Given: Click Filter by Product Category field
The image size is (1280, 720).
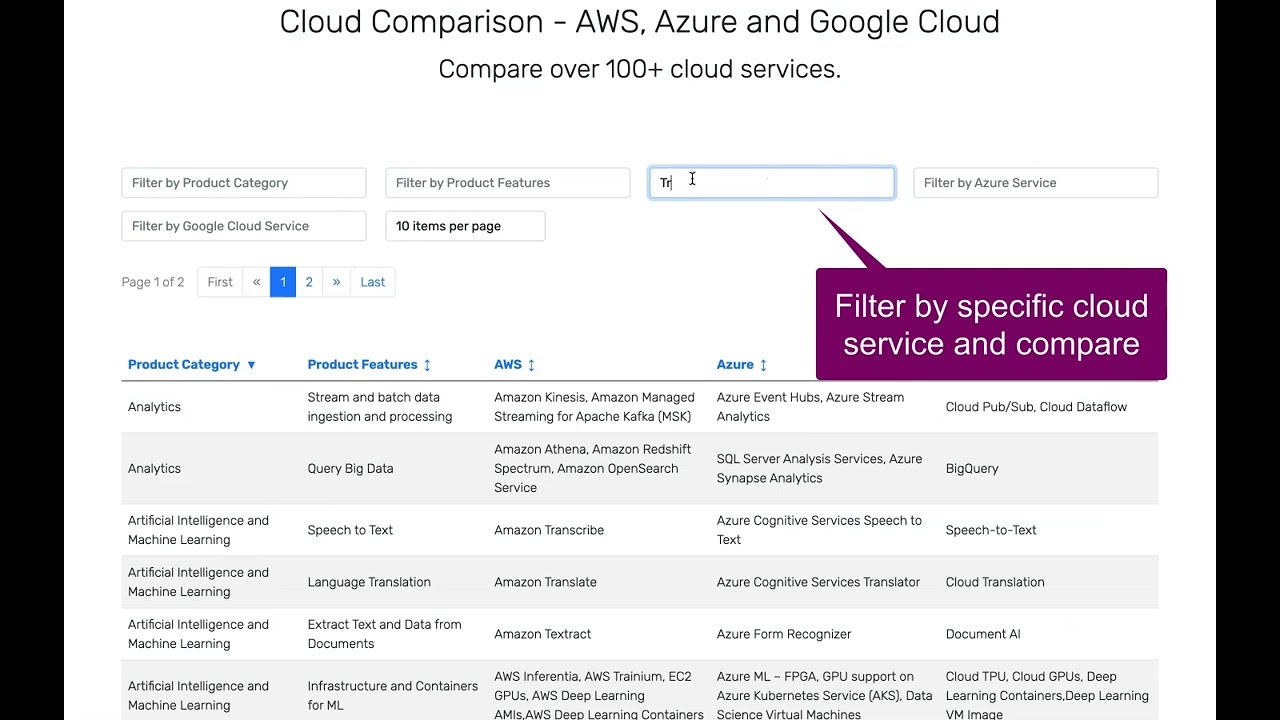Looking at the screenshot, I should 244,183.
